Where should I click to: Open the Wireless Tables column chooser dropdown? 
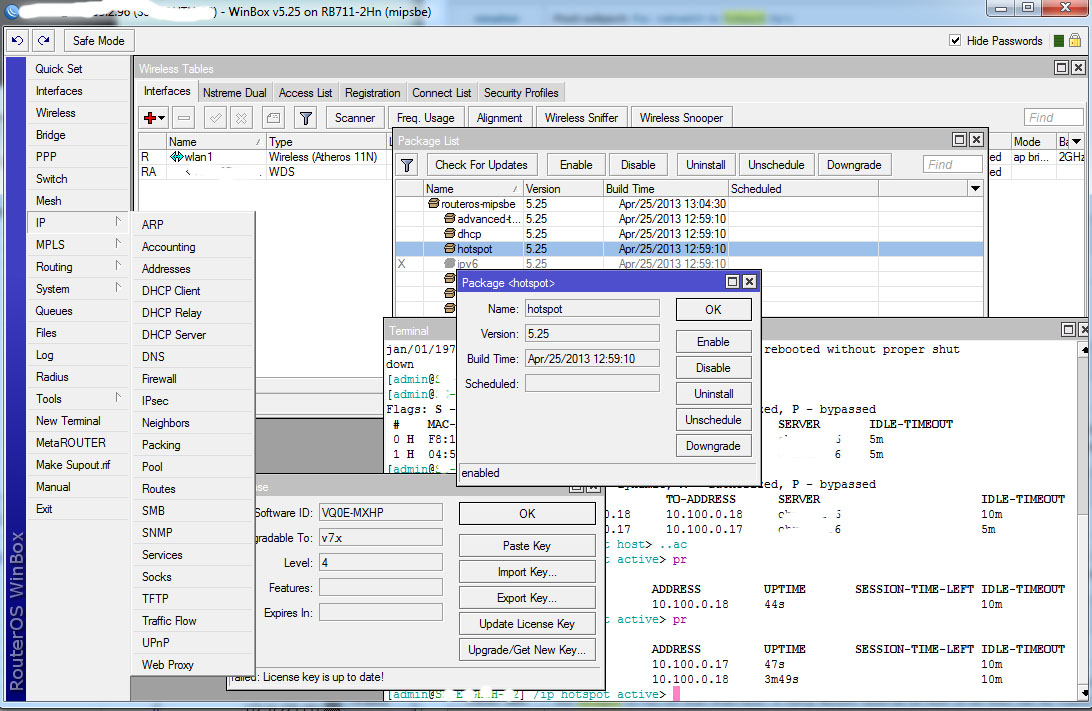(1077, 141)
